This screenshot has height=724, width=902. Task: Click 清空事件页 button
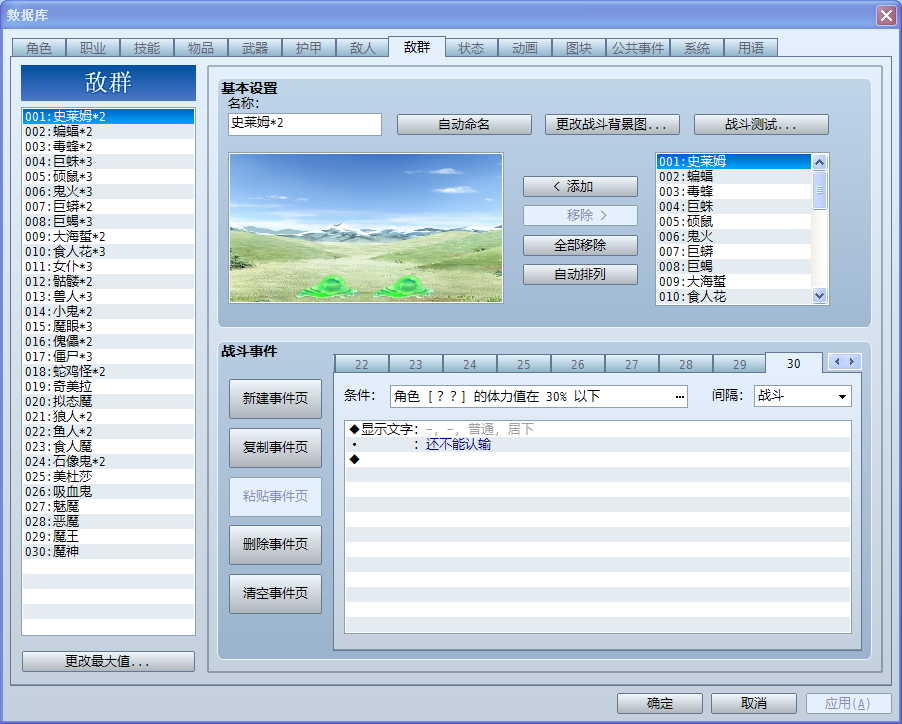(x=275, y=593)
